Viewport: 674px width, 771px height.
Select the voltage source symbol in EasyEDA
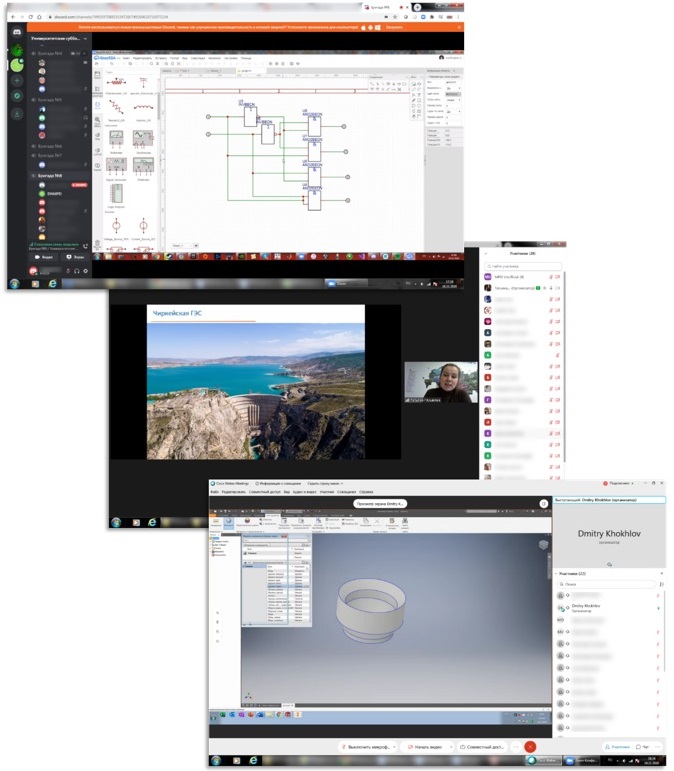(x=116, y=226)
